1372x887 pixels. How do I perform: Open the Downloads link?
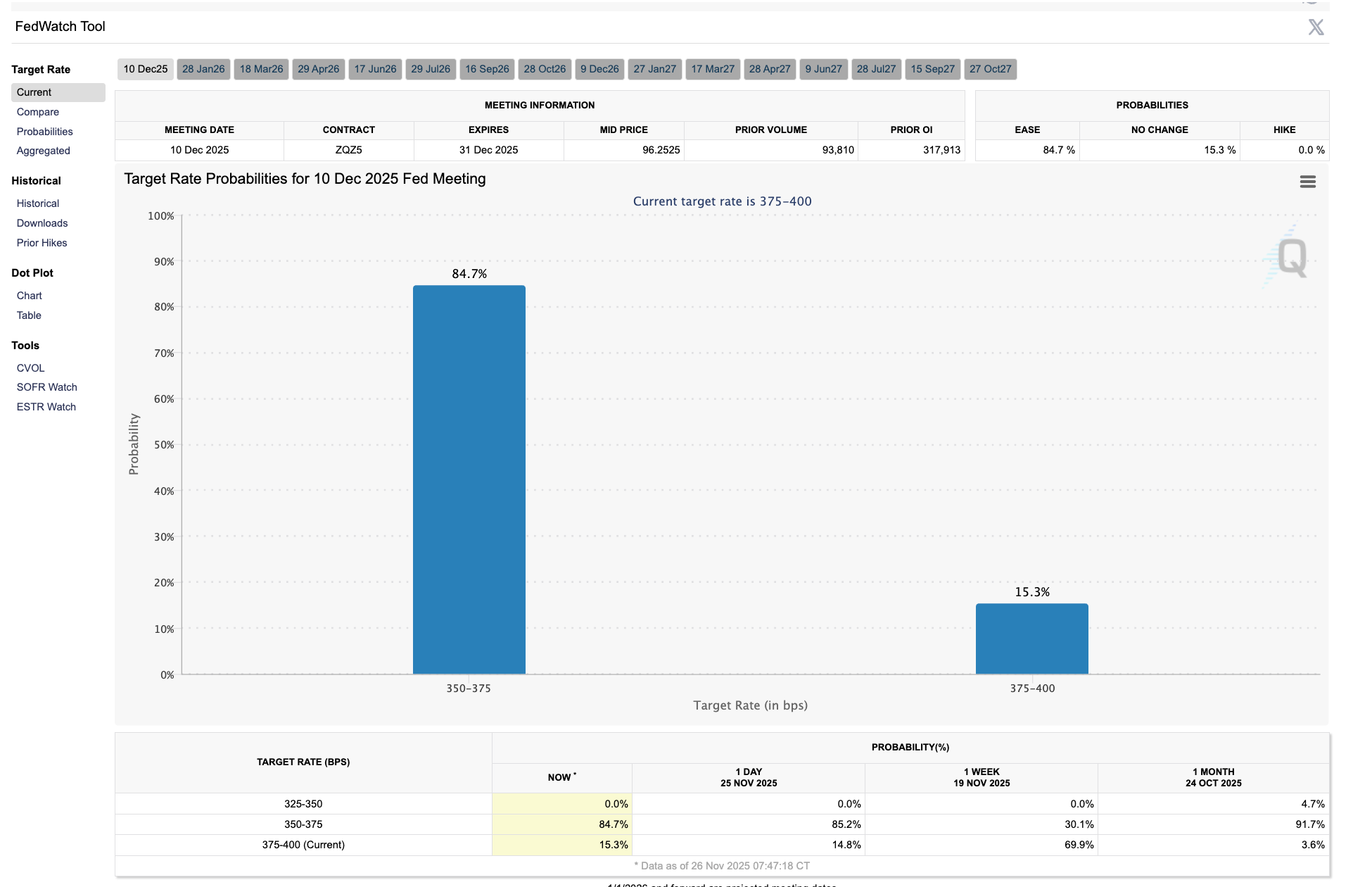(42, 223)
